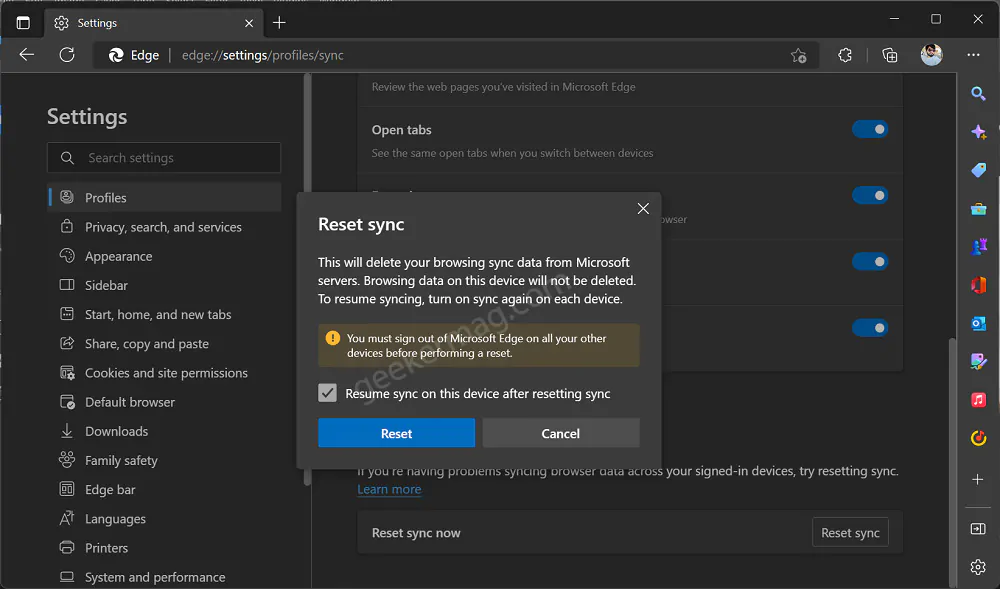Open sidebar orange circular app icon

(978, 438)
